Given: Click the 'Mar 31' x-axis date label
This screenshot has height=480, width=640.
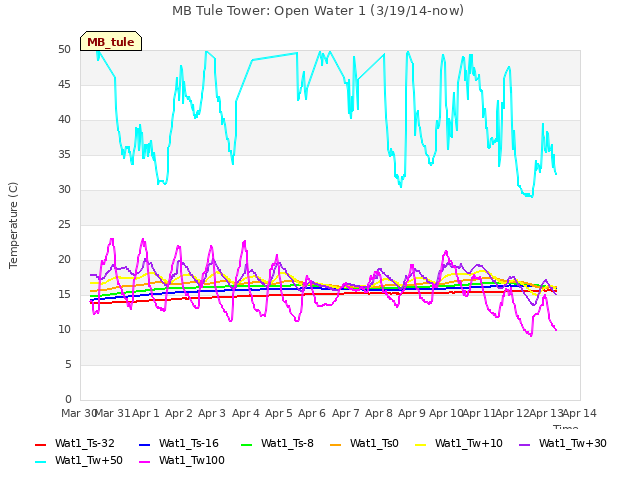Looking at the screenshot, I should (113, 413).
